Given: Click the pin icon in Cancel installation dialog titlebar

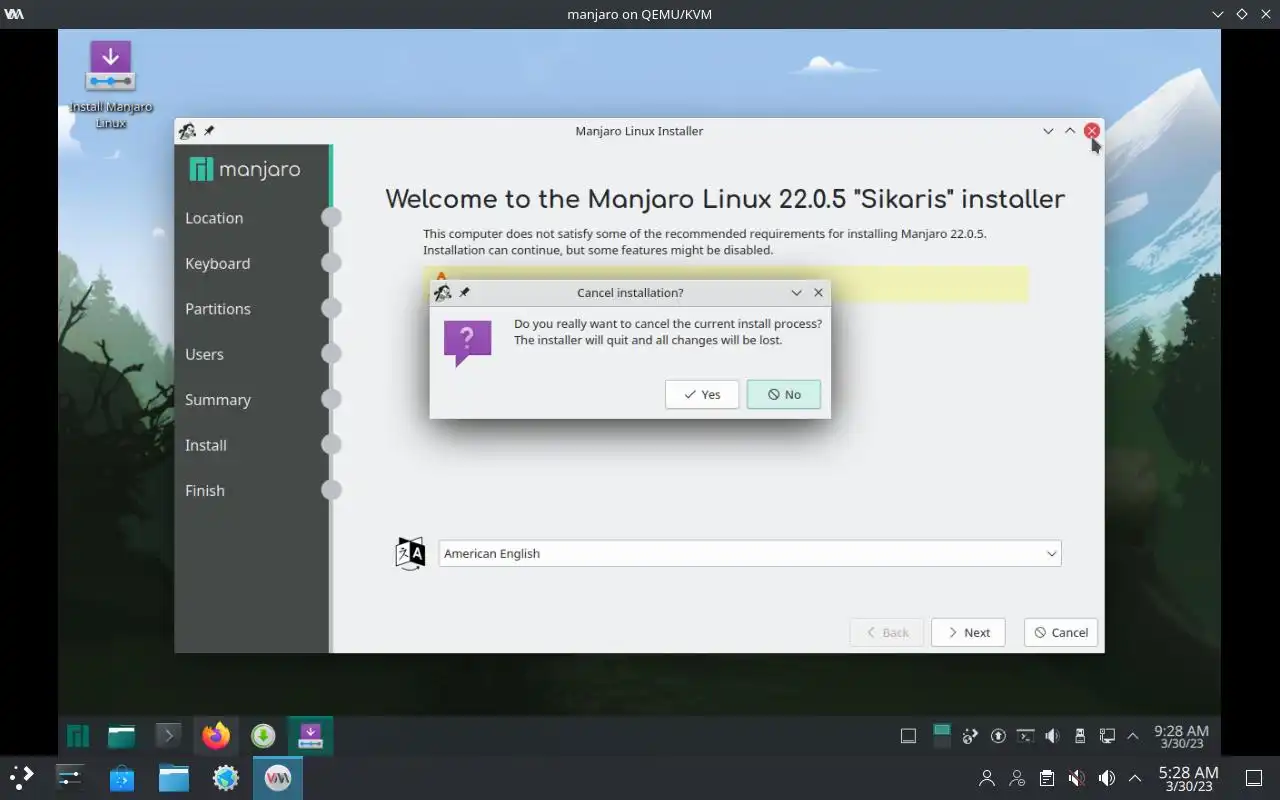Looking at the screenshot, I should 464,293.
